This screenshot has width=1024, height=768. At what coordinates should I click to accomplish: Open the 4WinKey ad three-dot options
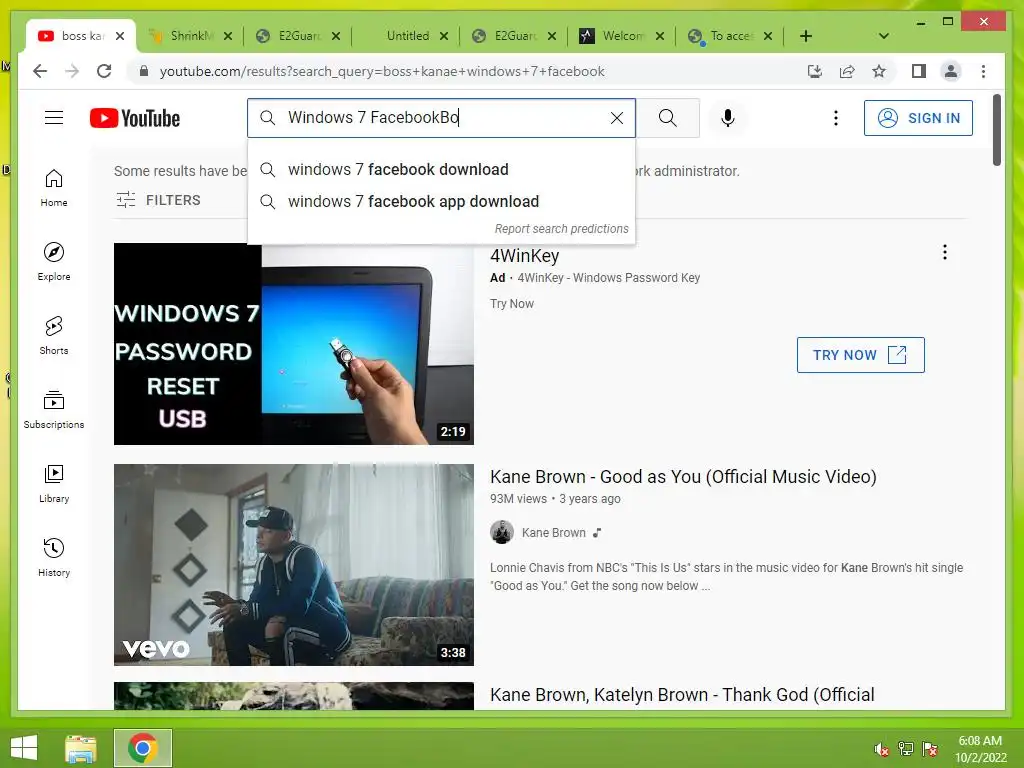pos(944,252)
